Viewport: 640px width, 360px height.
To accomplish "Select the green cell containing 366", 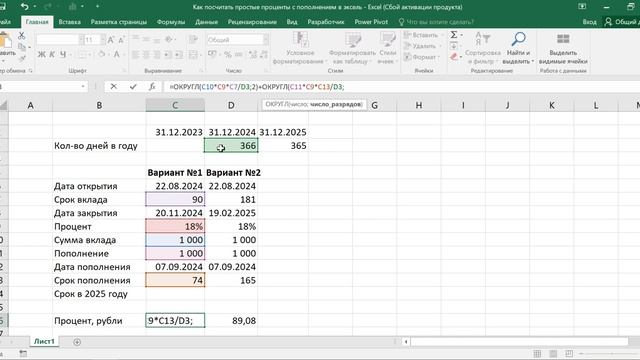I will click(231, 146).
